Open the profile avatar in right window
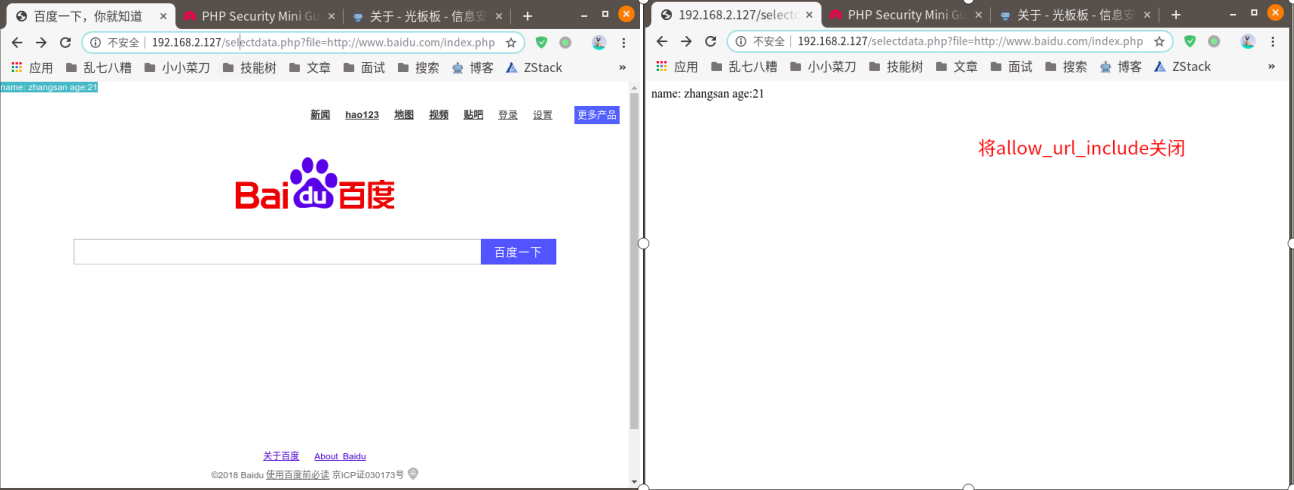 1247,41
